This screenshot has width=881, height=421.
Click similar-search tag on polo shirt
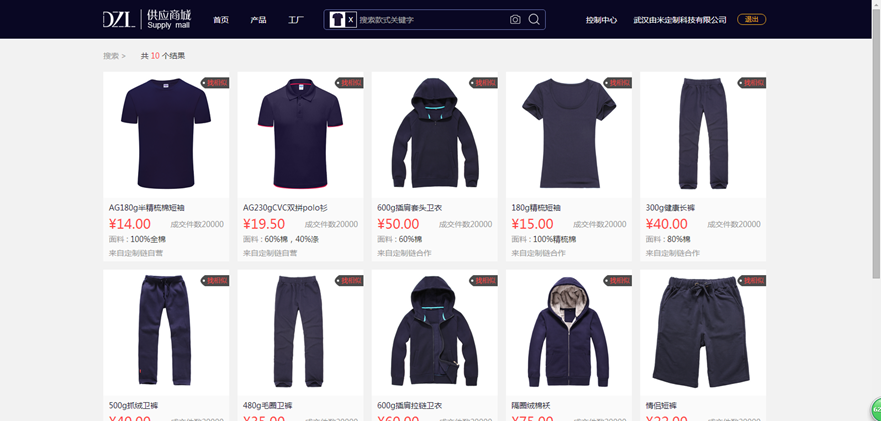(349, 83)
